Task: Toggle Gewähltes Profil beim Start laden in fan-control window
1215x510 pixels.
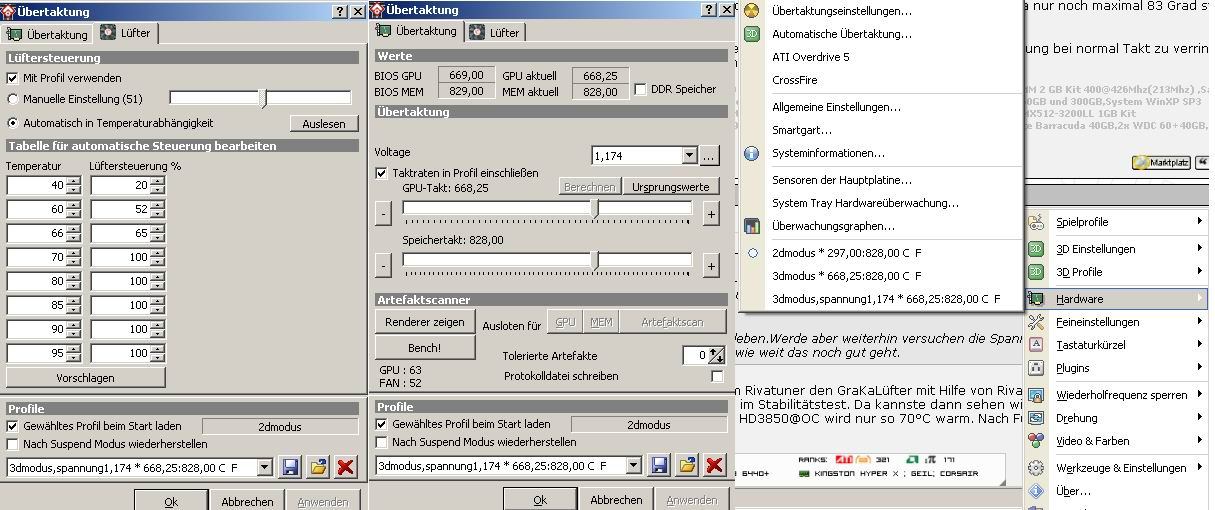Action: pyautogui.click(x=13, y=427)
